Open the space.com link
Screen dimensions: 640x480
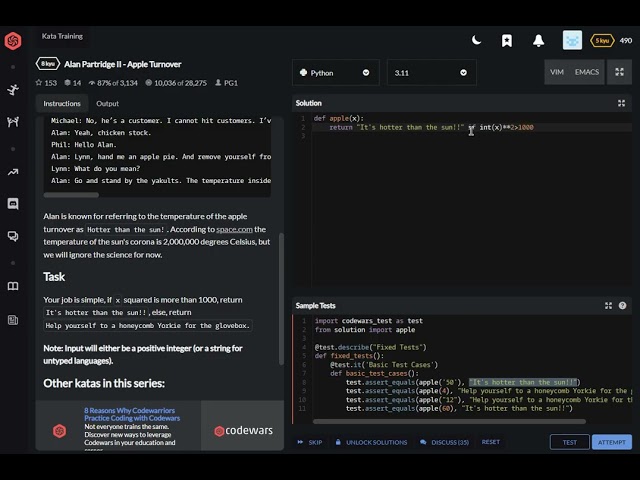click(x=234, y=229)
